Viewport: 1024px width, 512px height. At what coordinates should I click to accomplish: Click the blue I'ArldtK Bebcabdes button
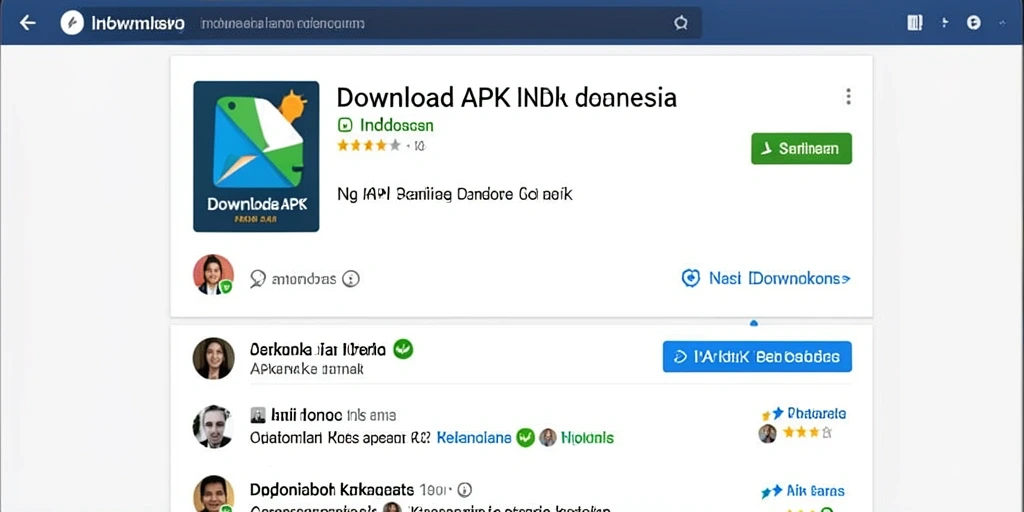click(x=757, y=357)
